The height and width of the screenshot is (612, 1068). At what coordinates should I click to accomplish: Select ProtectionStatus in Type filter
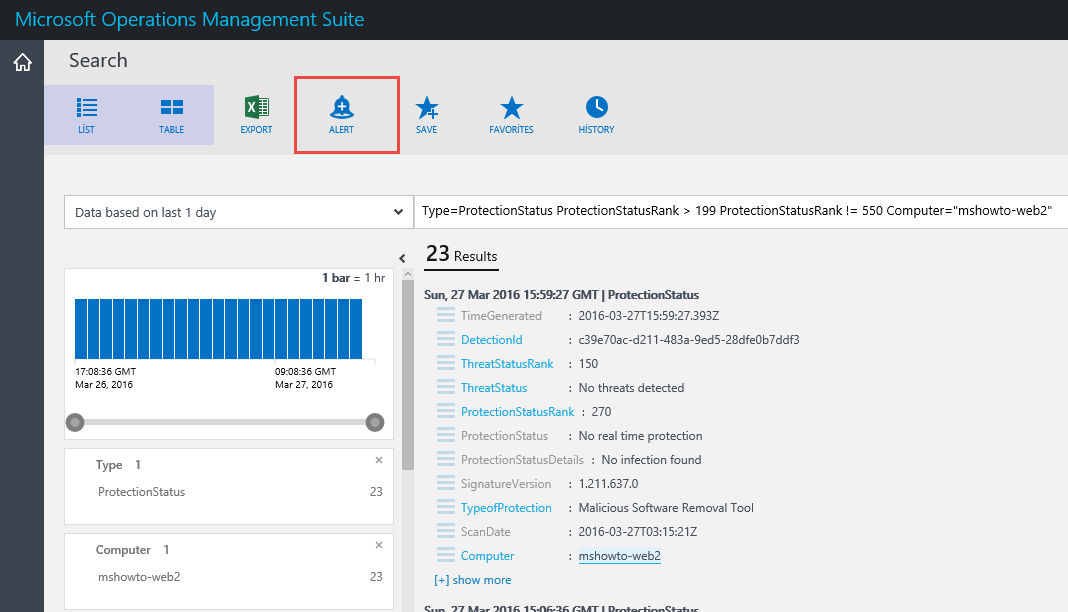(x=142, y=492)
